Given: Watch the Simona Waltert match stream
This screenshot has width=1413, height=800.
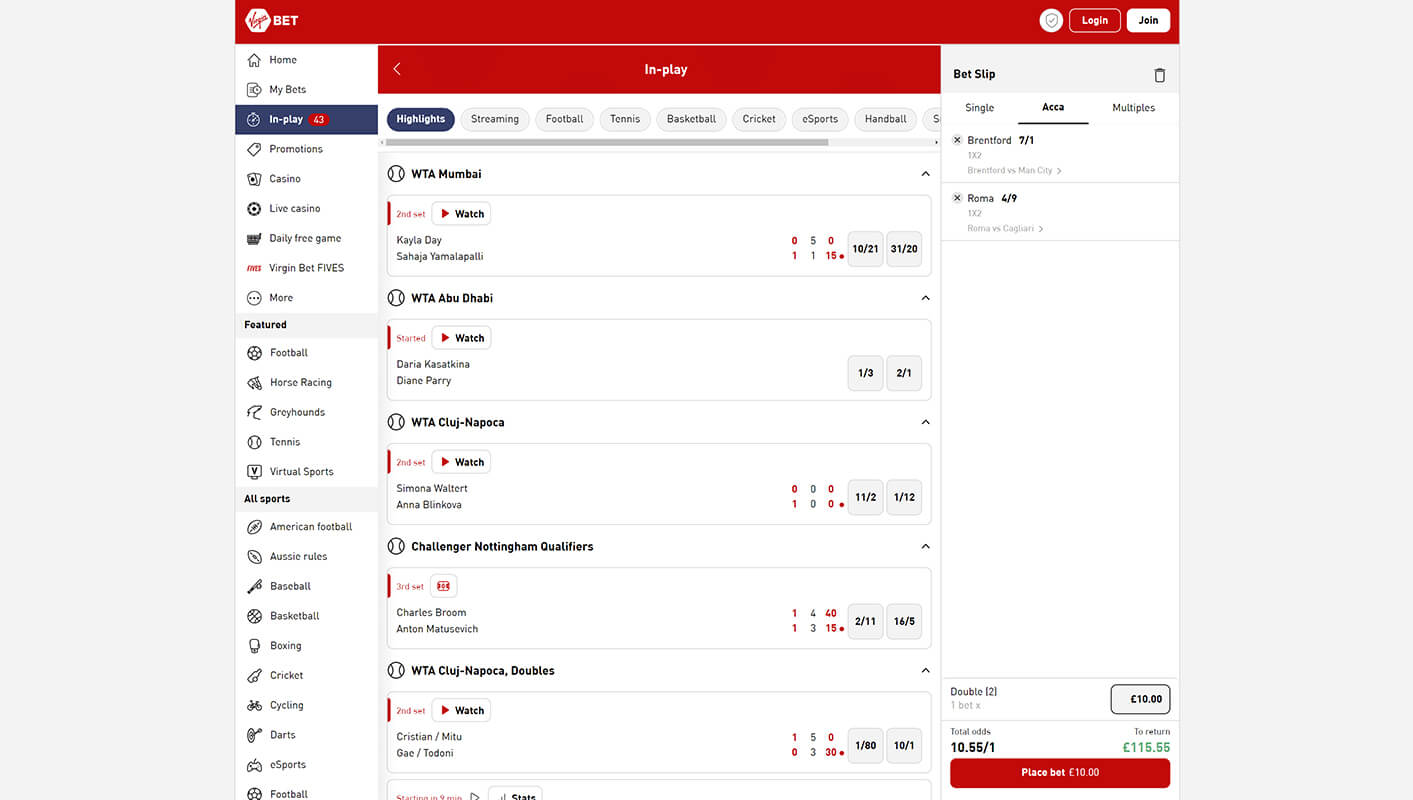Looking at the screenshot, I should click(461, 462).
